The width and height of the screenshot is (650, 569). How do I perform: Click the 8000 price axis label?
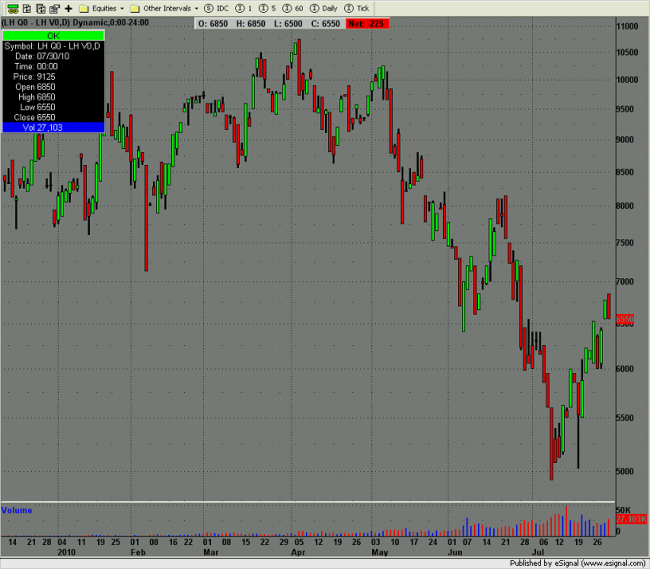pyautogui.click(x=625, y=206)
